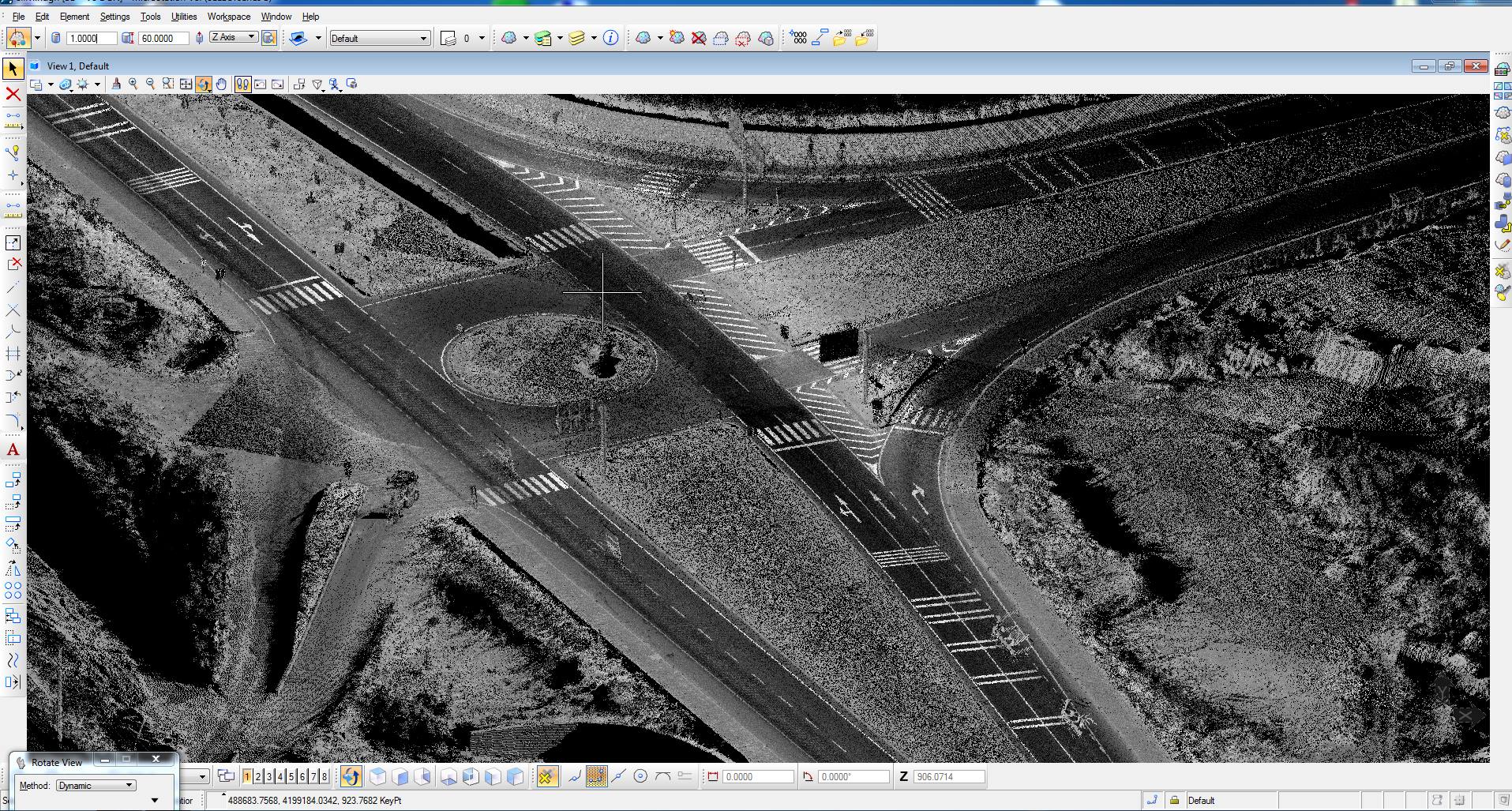
Task: Toggle view window number 3
Action: point(269,777)
